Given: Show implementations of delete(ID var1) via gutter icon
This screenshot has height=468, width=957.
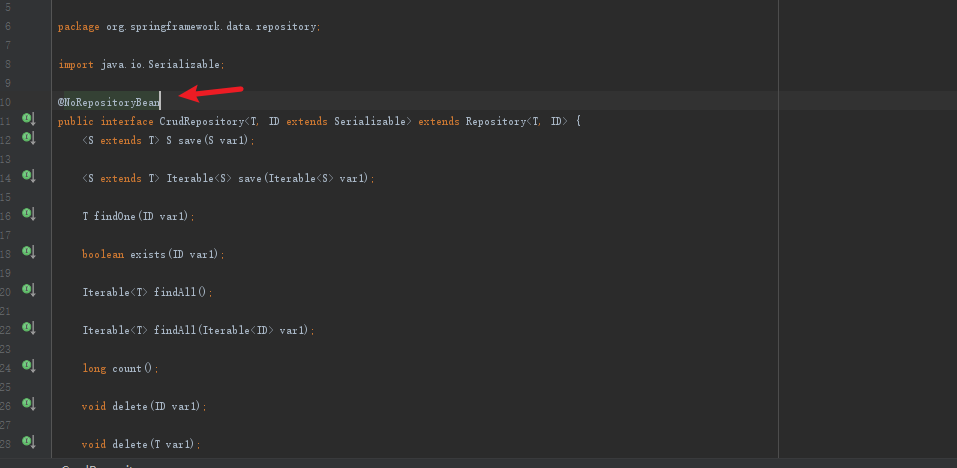Looking at the screenshot, I should tap(28, 404).
